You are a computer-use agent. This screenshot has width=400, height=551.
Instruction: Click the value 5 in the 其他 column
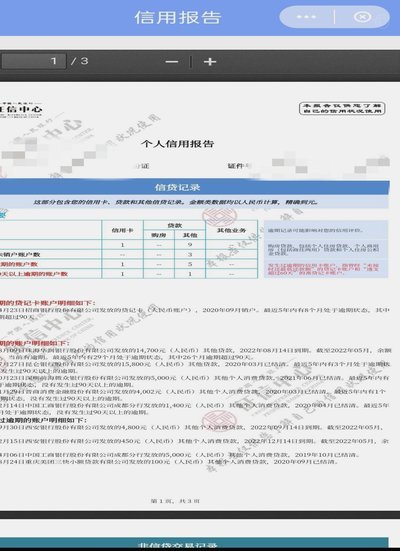[190, 264]
